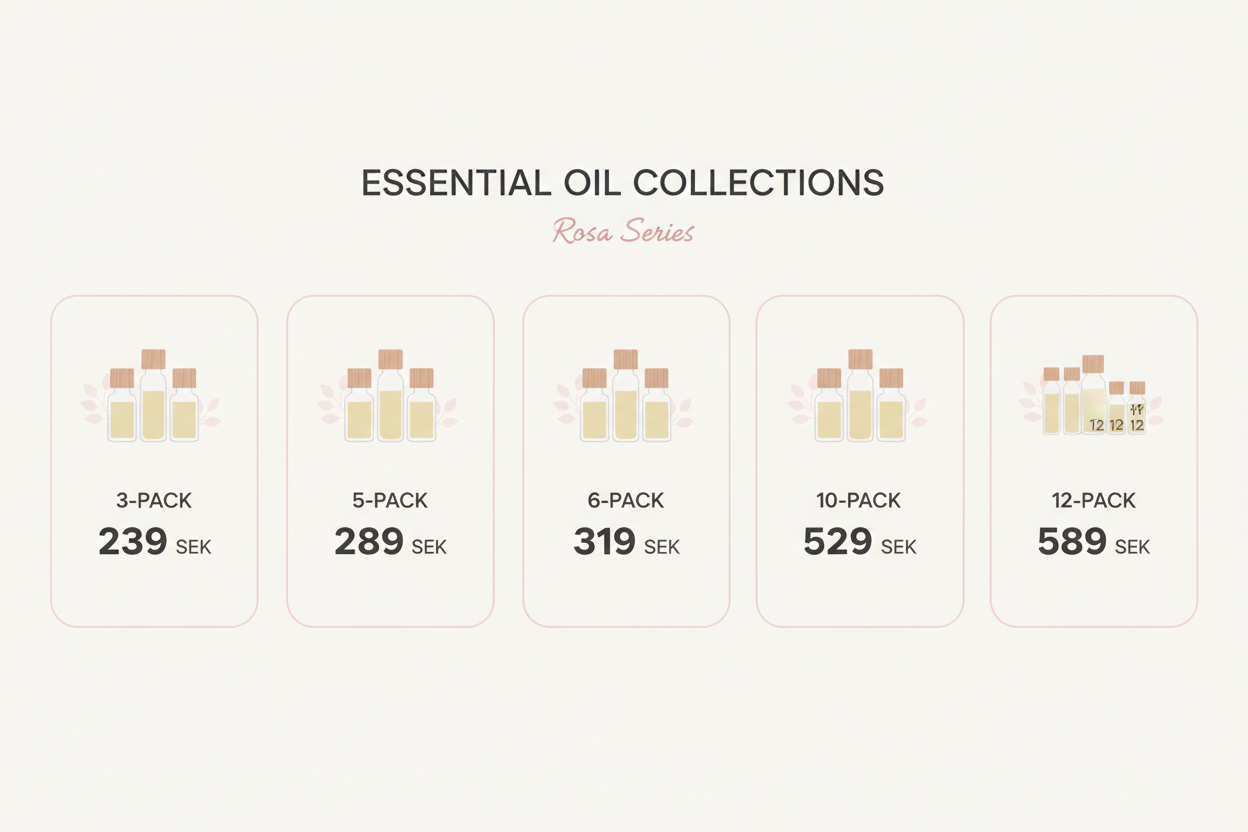The height and width of the screenshot is (832, 1248).
Task: Select the 5-PACK label
Action: (x=390, y=501)
